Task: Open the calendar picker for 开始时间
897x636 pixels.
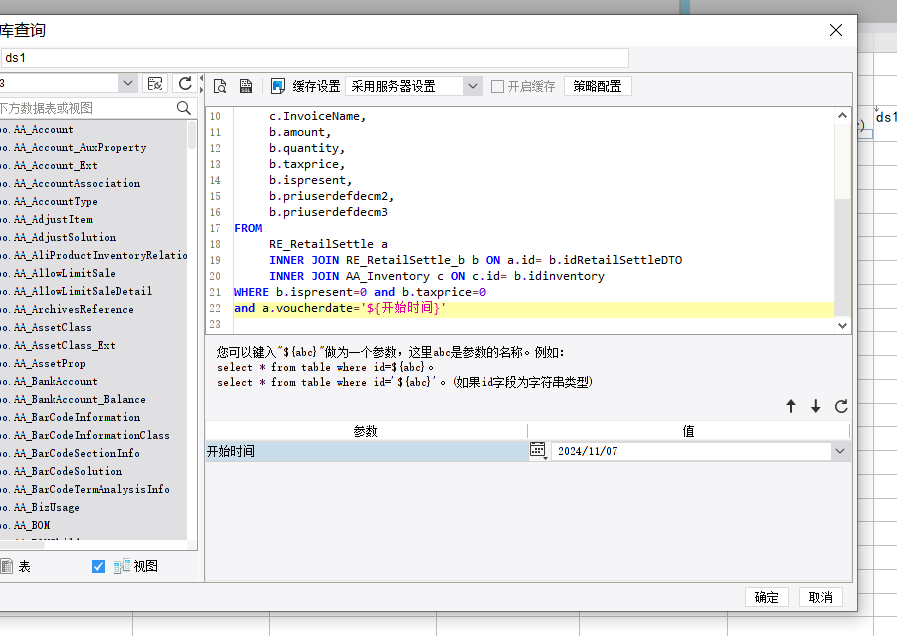Action: pyautogui.click(x=538, y=451)
